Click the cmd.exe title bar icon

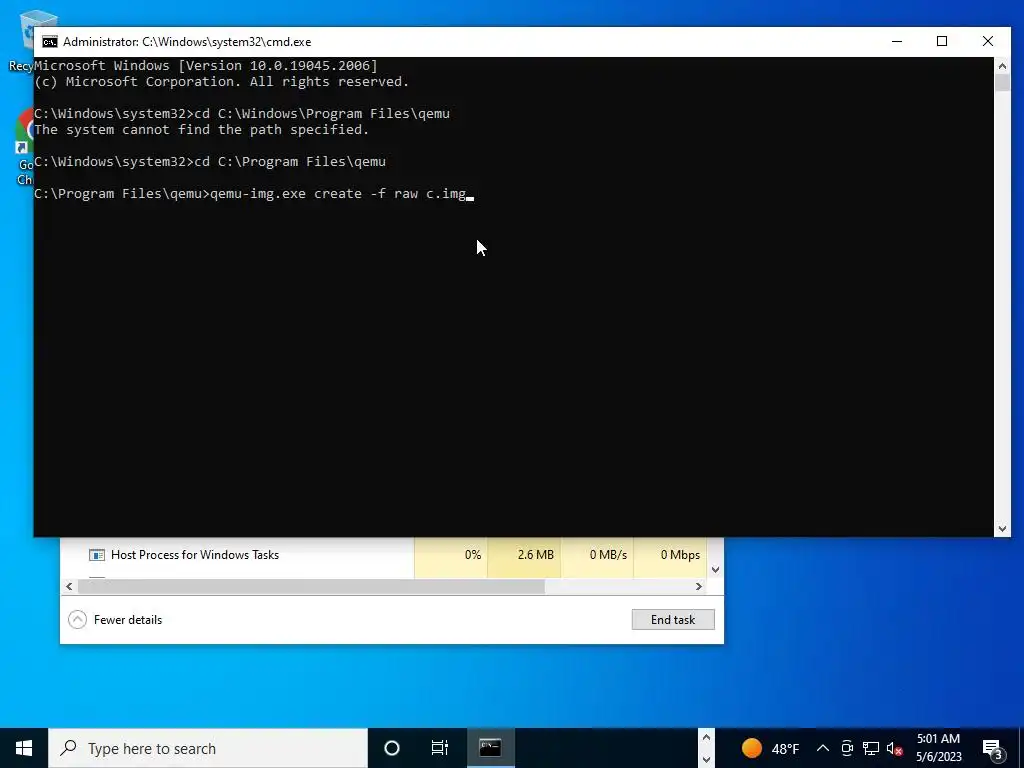coord(50,42)
